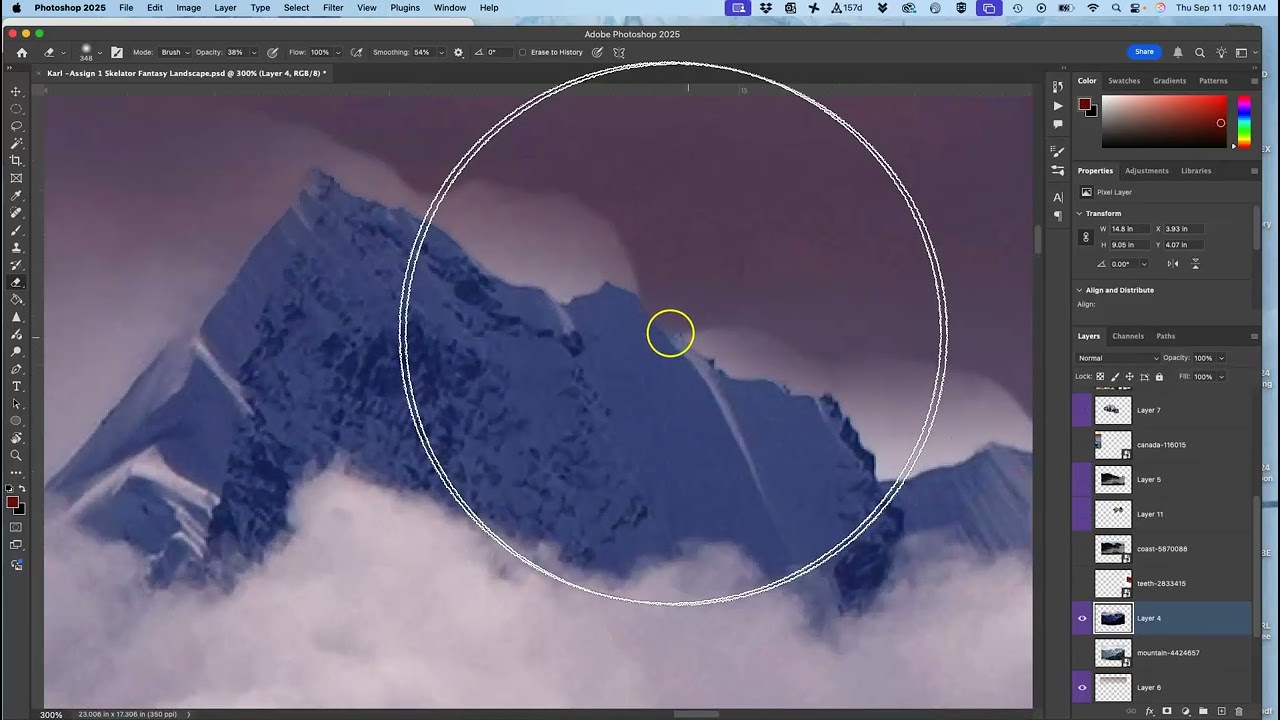Open the Layer menu
Viewport: 1280px width, 720px height.
pyautogui.click(x=225, y=8)
